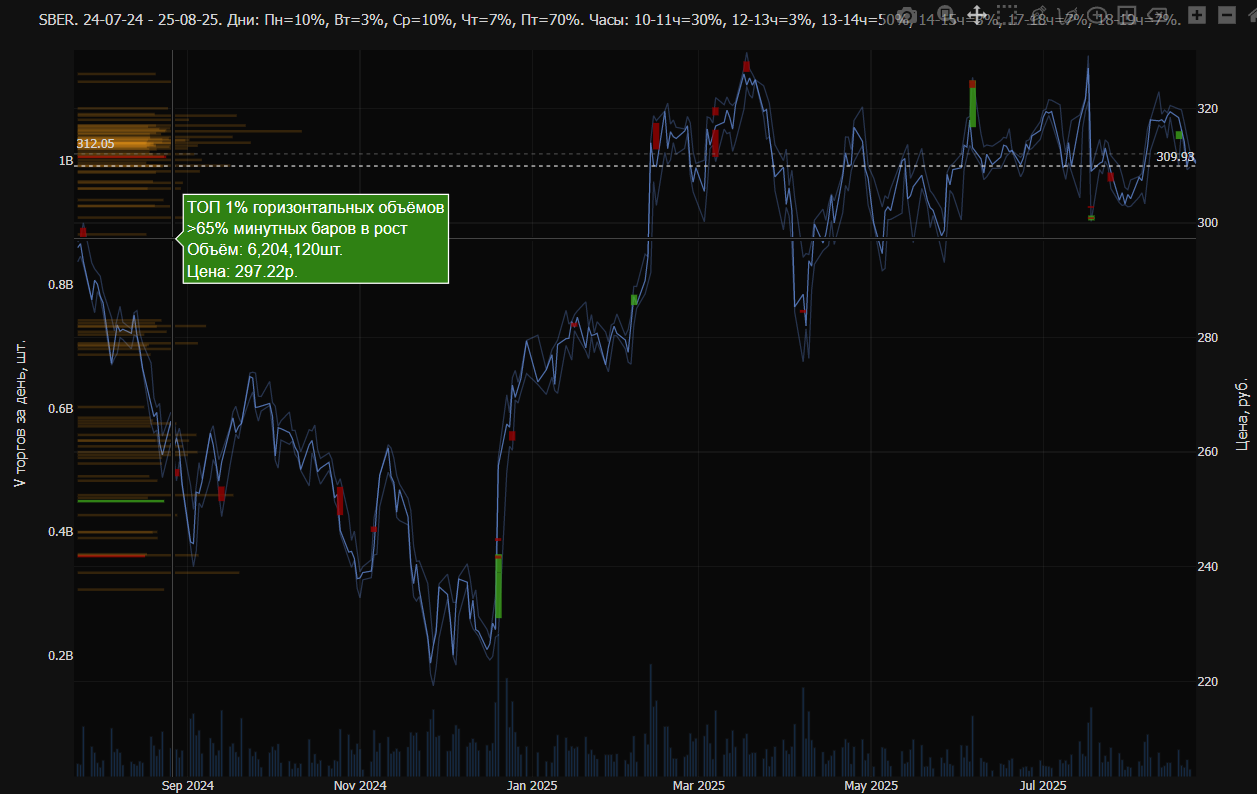Click the tall green marker near June 2025 peak

pyautogui.click(x=972, y=104)
